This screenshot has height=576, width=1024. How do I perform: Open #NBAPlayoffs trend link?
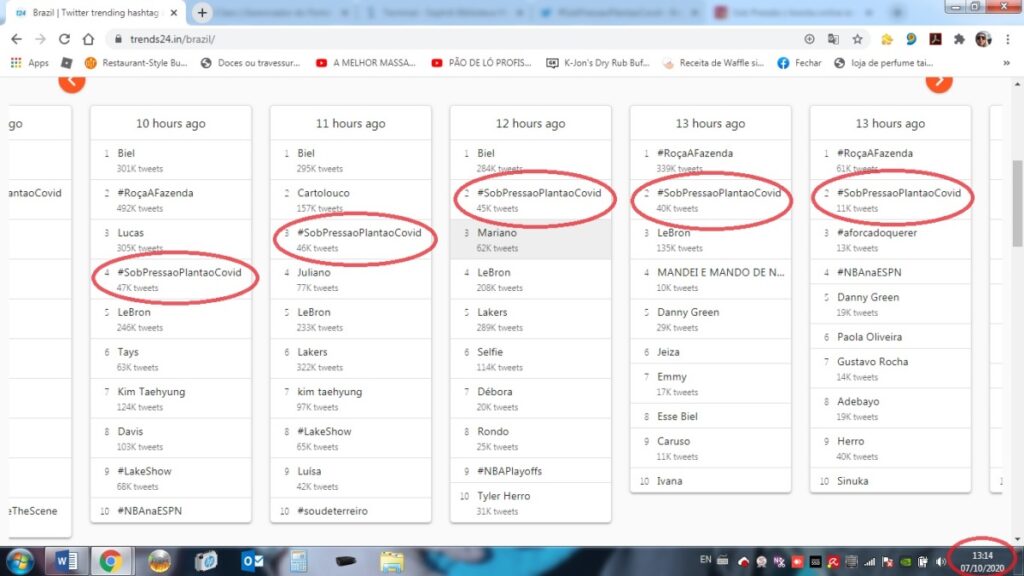(x=509, y=471)
